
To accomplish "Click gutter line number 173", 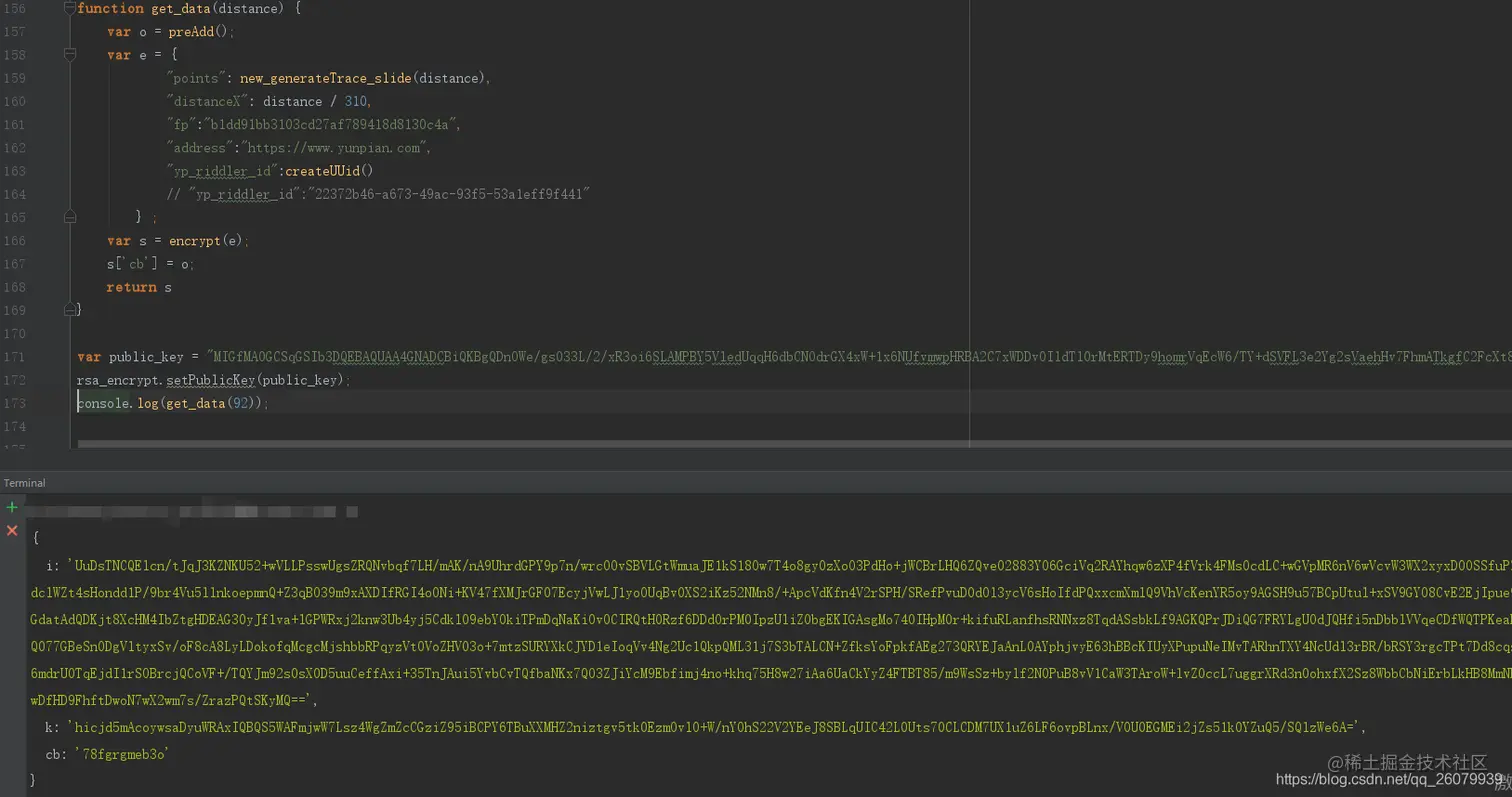I will [x=14, y=403].
